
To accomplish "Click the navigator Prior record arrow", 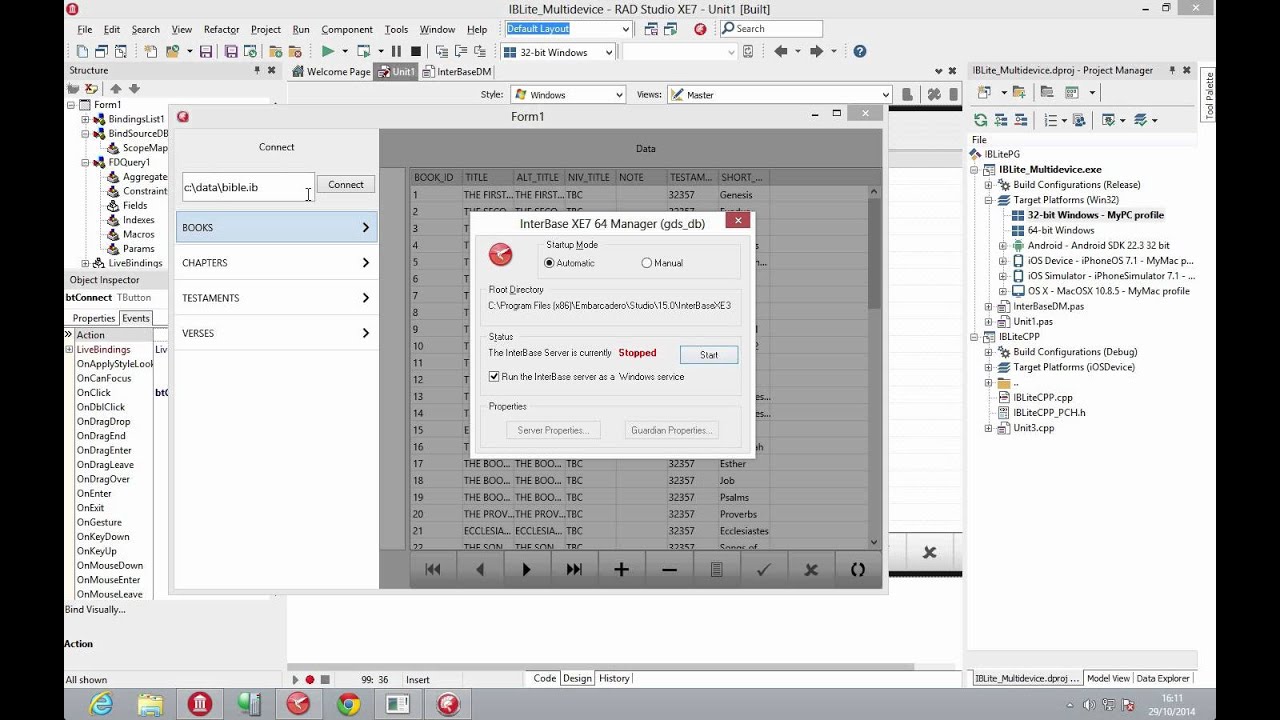I will 480,569.
